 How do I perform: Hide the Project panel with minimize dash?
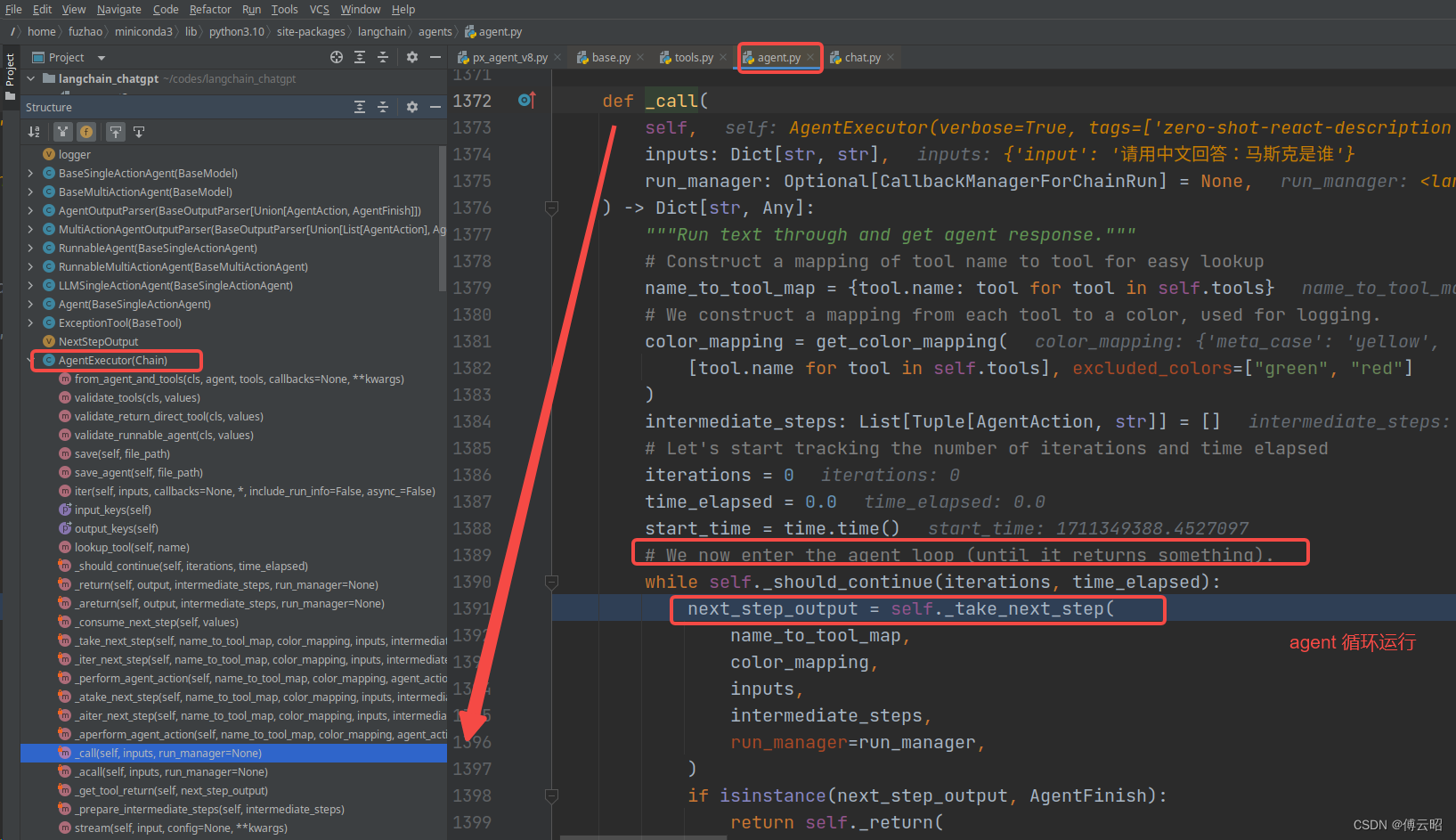[x=435, y=57]
